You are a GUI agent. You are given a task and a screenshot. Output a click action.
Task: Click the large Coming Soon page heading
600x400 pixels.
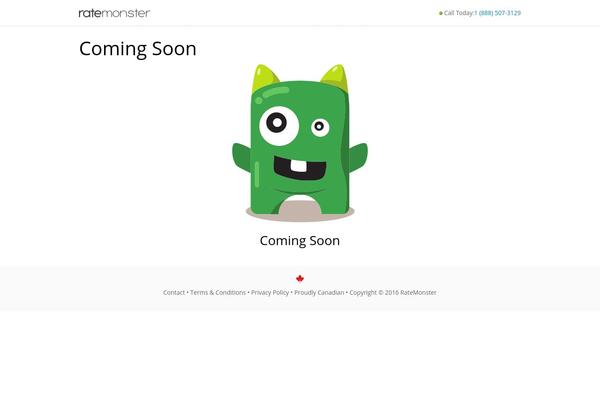pos(138,49)
